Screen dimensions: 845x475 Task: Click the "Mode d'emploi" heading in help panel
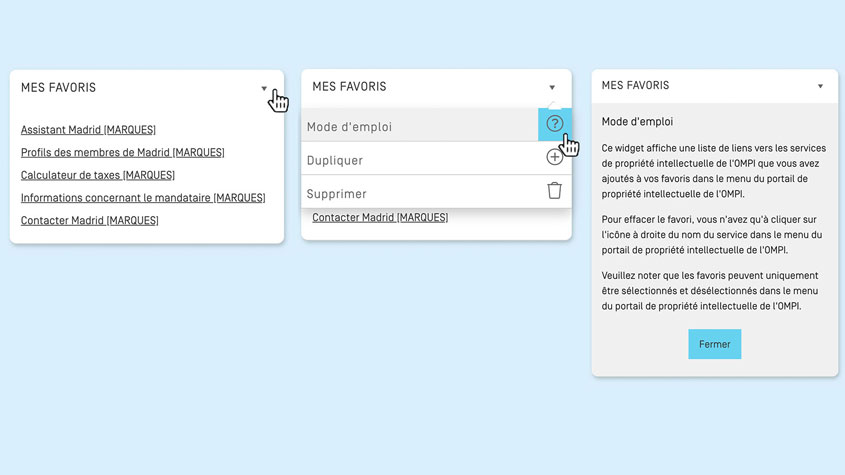[x=637, y=122]
